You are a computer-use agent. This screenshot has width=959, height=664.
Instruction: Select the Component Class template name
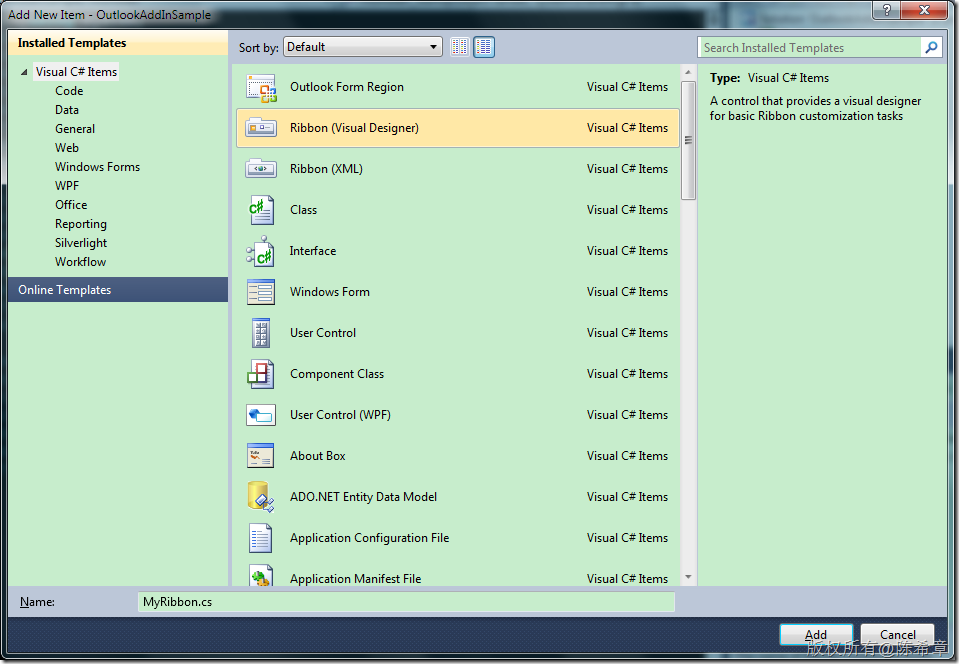[x=337, y=374]
